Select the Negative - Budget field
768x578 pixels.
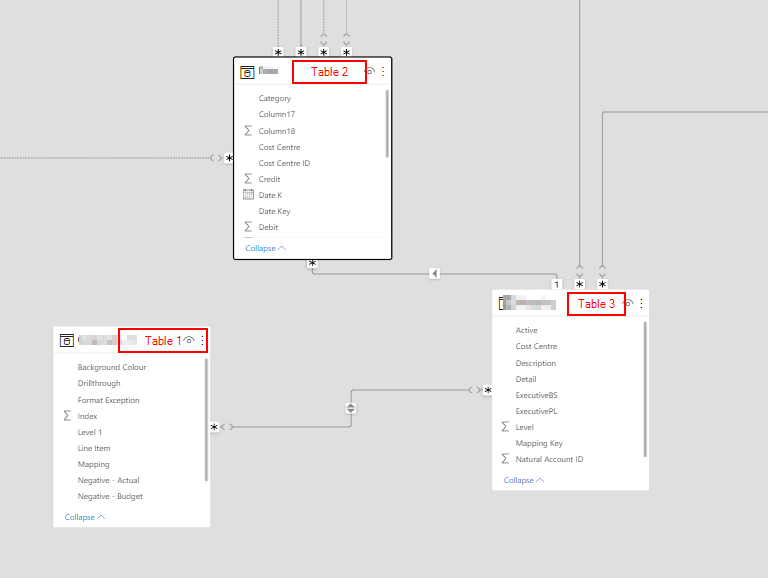[110, 496]
